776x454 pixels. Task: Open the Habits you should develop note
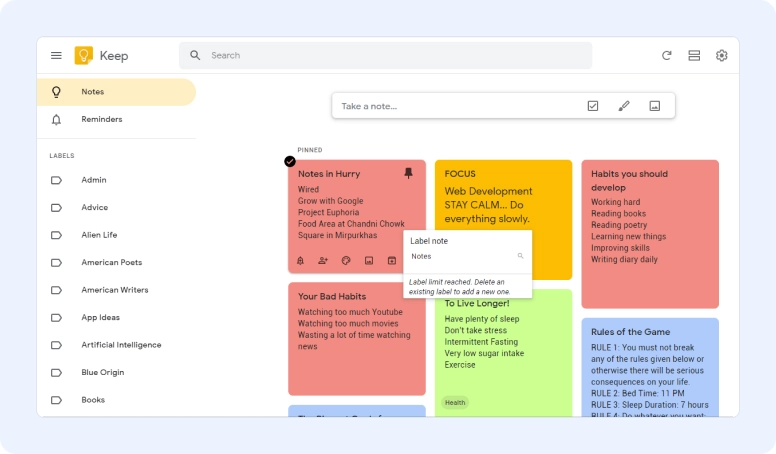tap(650, 234)
